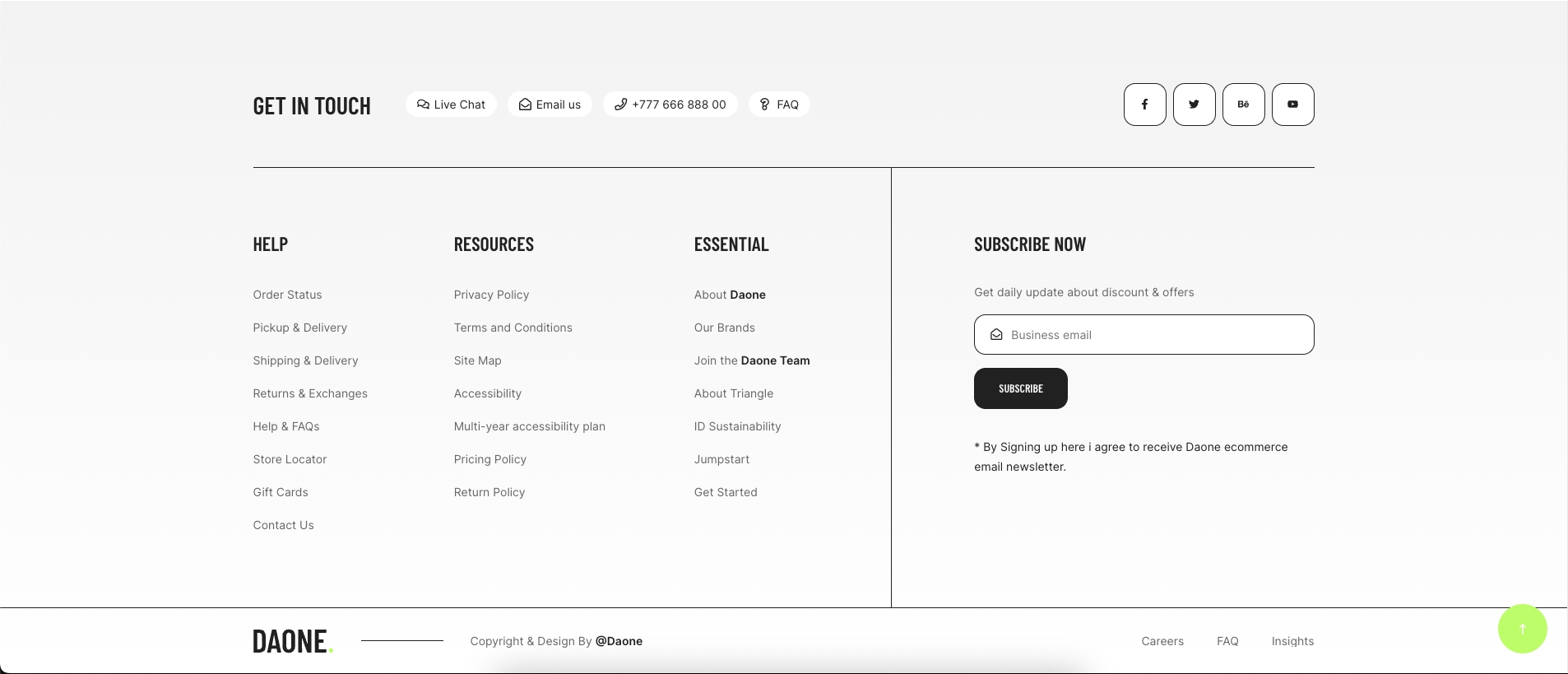This screenshot has width=1568, height=674.
Task: Click the green scroll-to-top arrow
Action: 1522,629
